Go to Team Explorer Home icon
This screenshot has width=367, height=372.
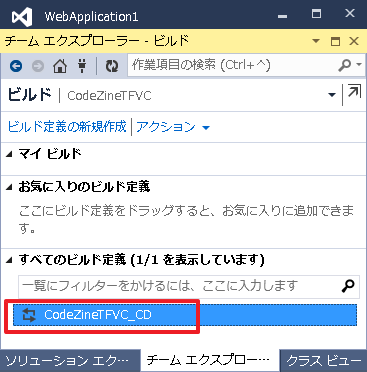pyautogui.click(x=60, y=66)
